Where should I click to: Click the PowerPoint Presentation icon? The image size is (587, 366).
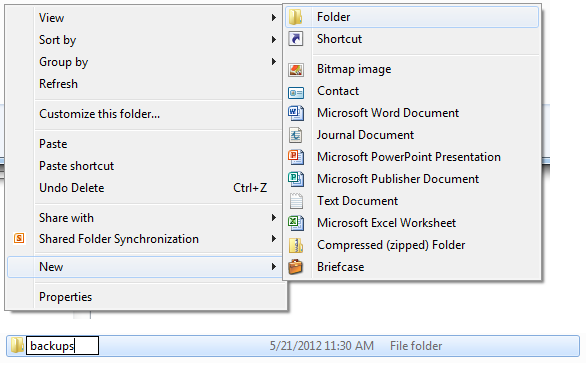(x=296, y=157)
